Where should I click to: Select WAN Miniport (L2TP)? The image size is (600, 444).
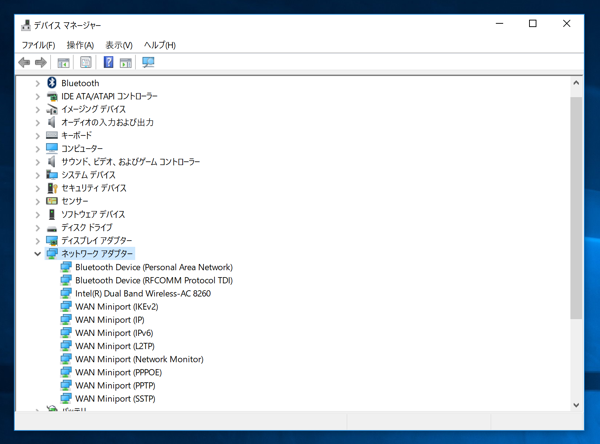tap(115, 346)
